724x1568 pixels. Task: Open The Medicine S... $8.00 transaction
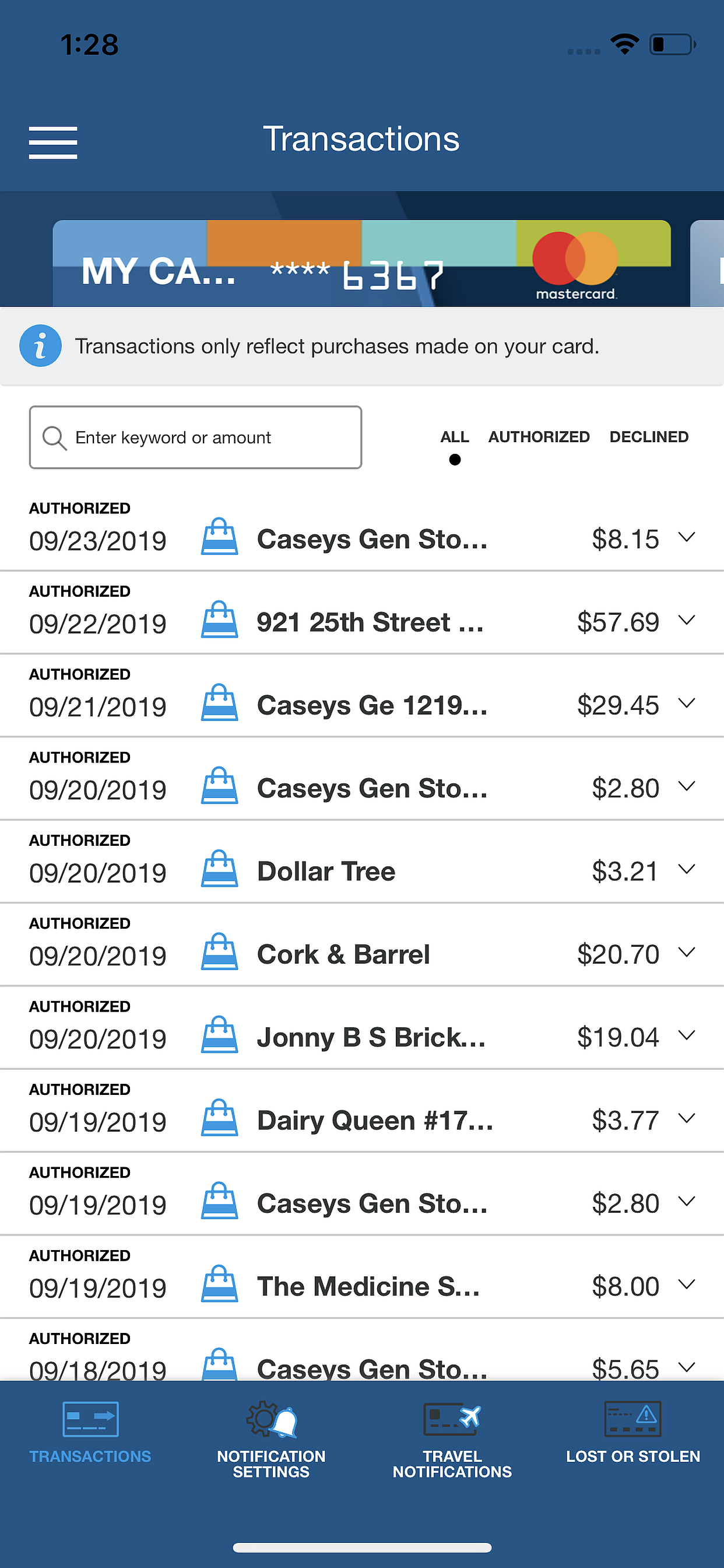362,1277
